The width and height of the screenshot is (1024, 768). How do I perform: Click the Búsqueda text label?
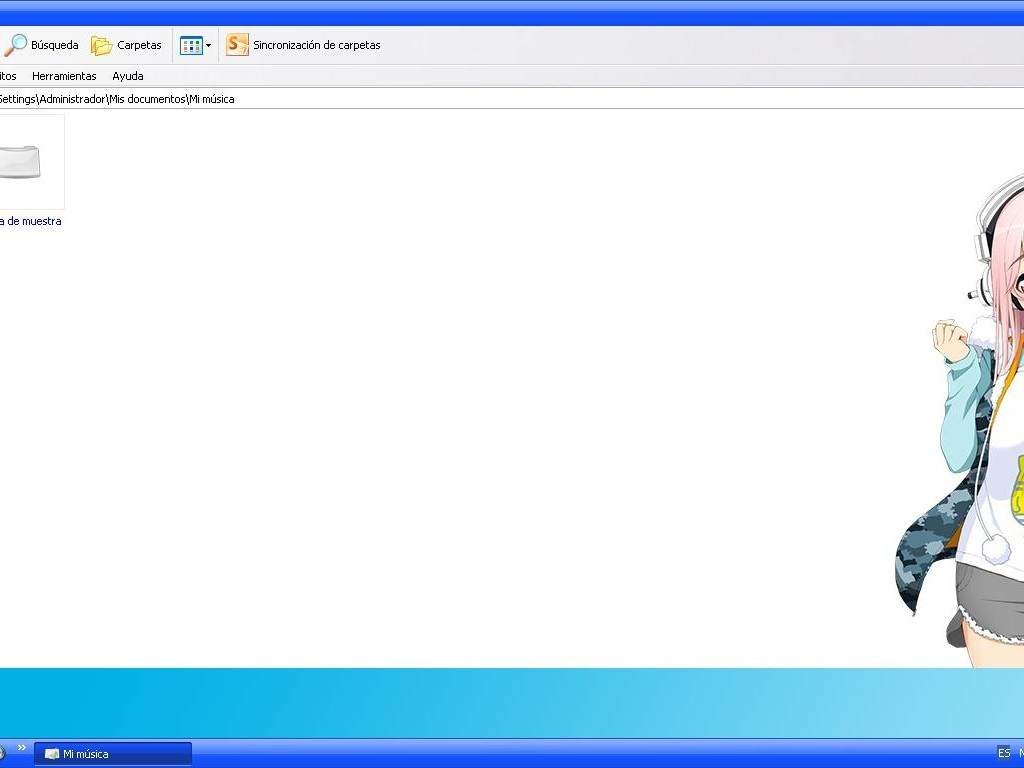54,45
